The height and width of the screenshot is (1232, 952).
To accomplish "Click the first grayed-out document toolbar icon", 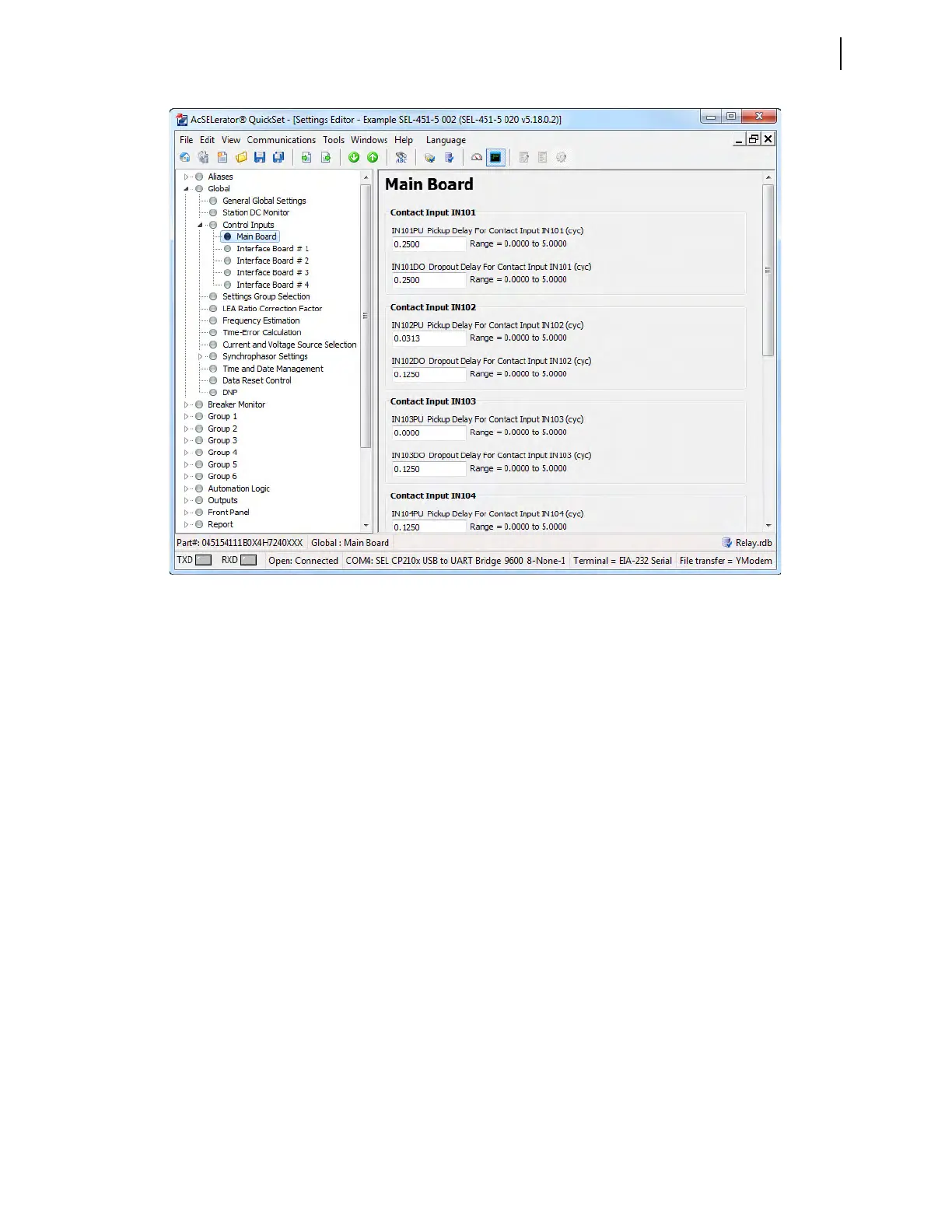I will click(524, 157).
